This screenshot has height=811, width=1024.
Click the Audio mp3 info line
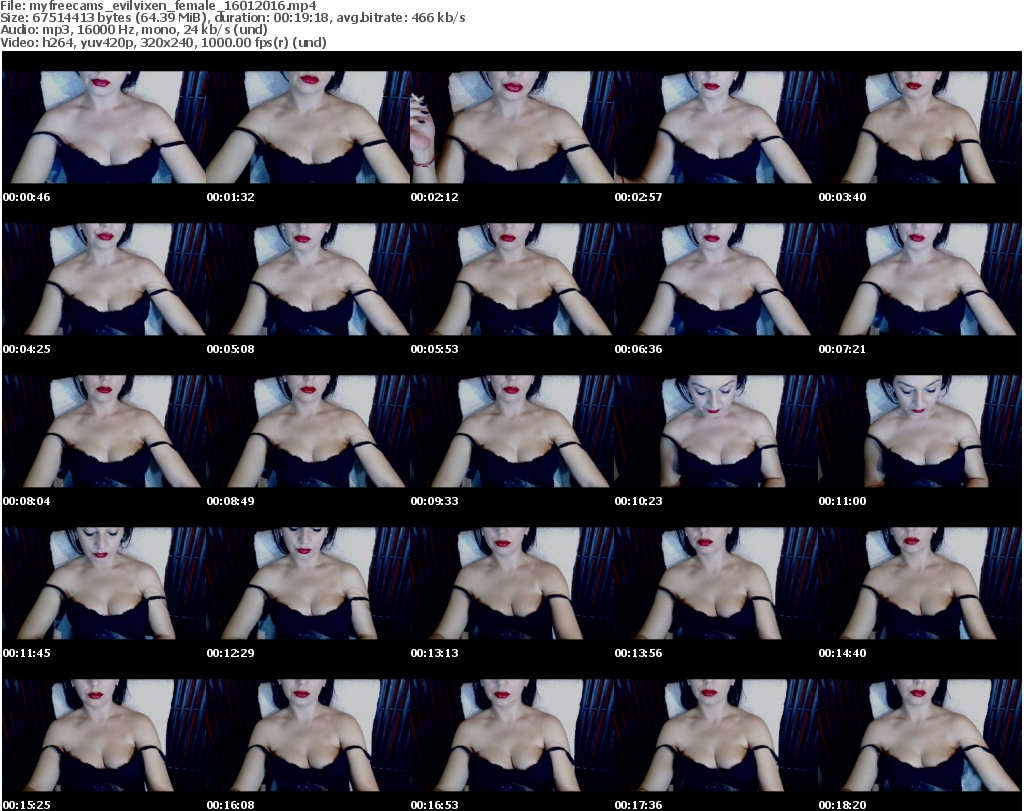point(134,30)
